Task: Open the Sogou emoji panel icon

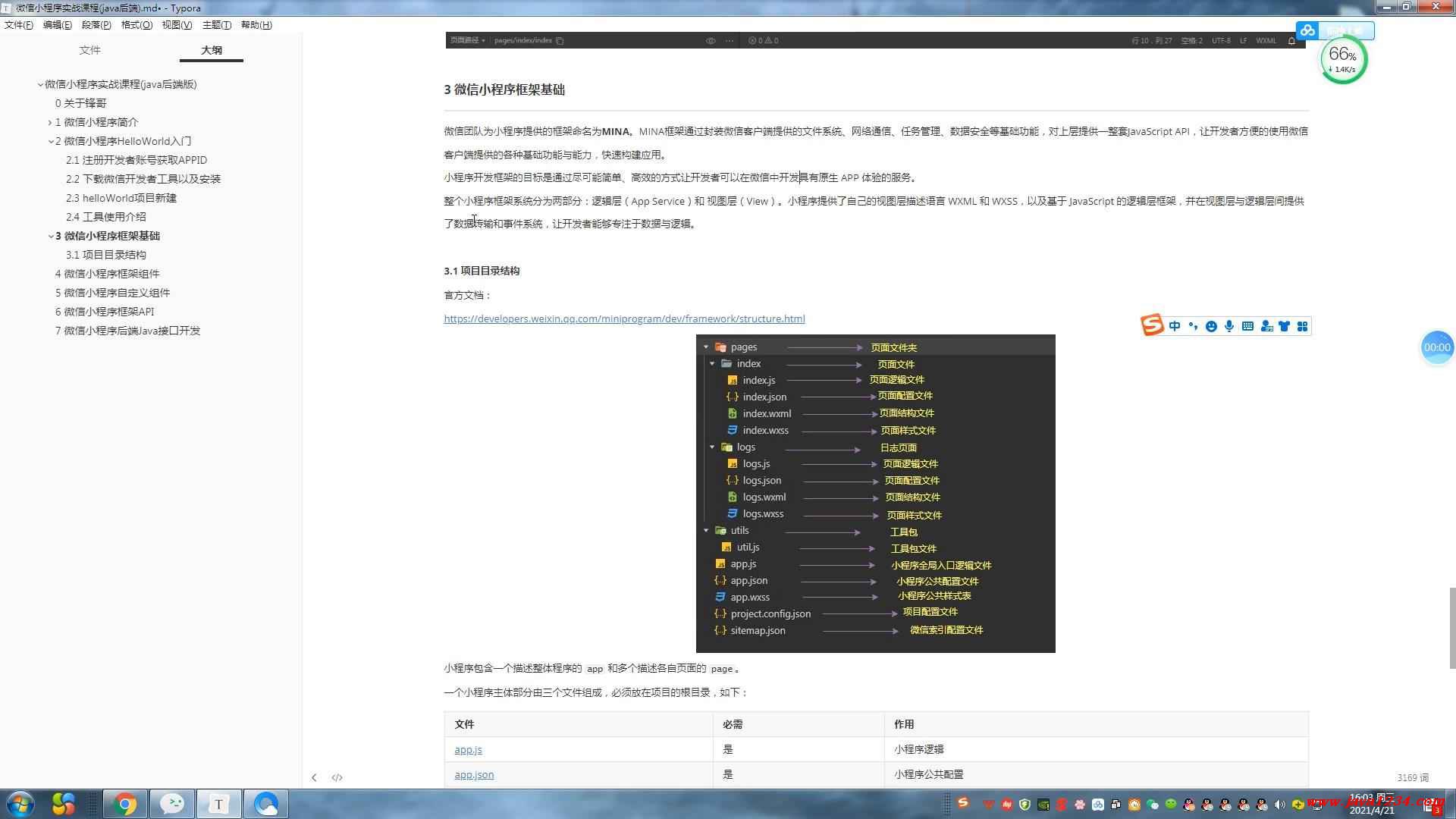Action: pyautogui.click(x=1211, y=326)
